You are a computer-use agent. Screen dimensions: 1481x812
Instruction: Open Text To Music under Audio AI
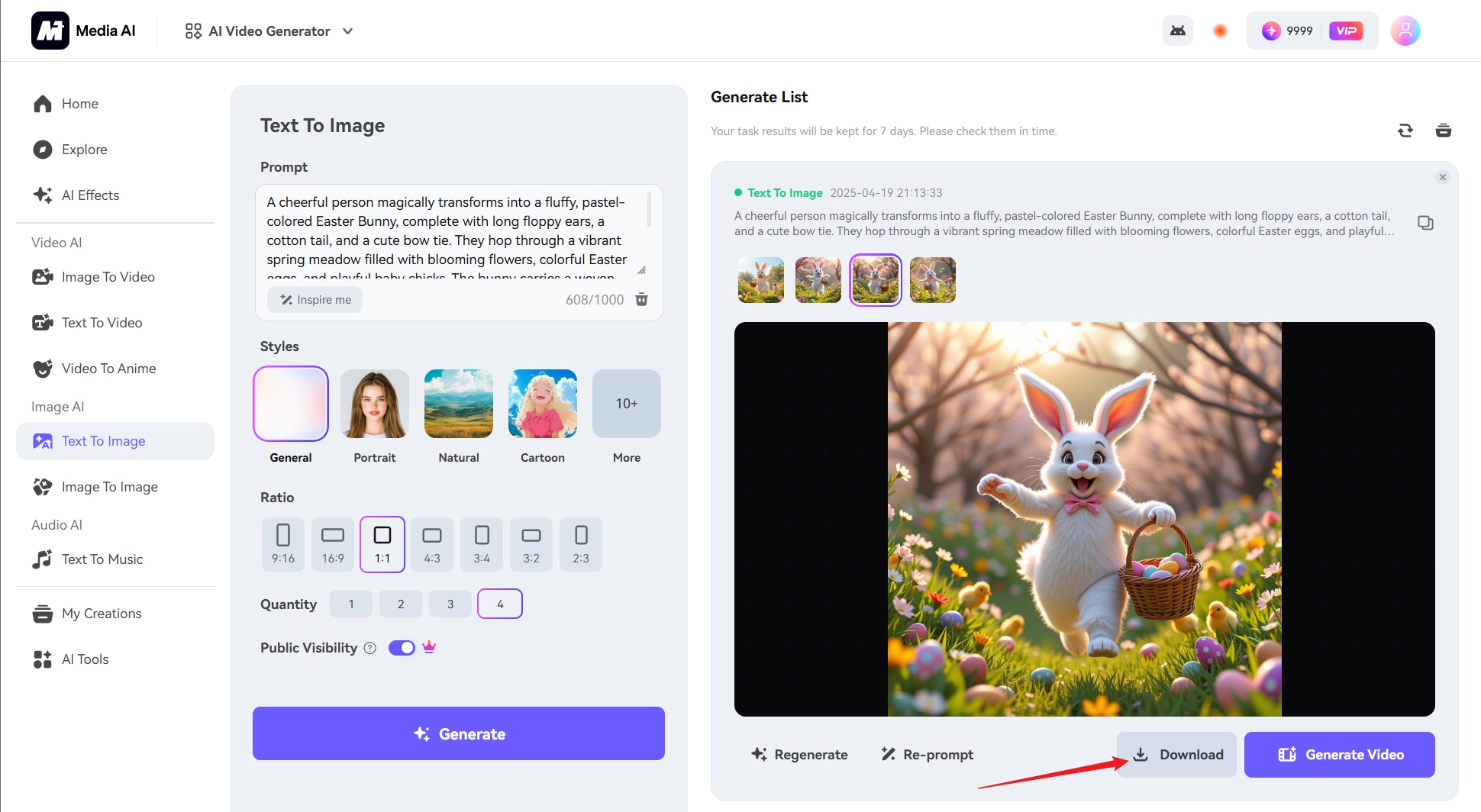pos(102,559)
